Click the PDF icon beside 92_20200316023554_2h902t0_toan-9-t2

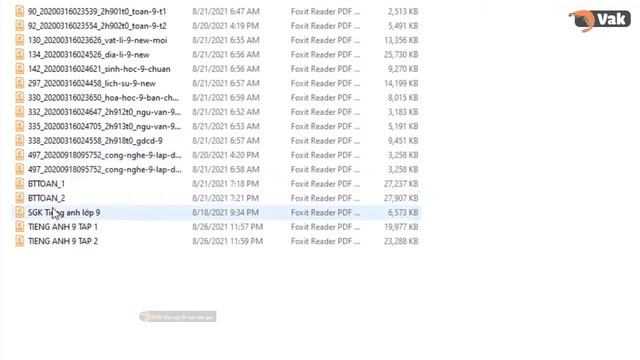click(20, 26)
